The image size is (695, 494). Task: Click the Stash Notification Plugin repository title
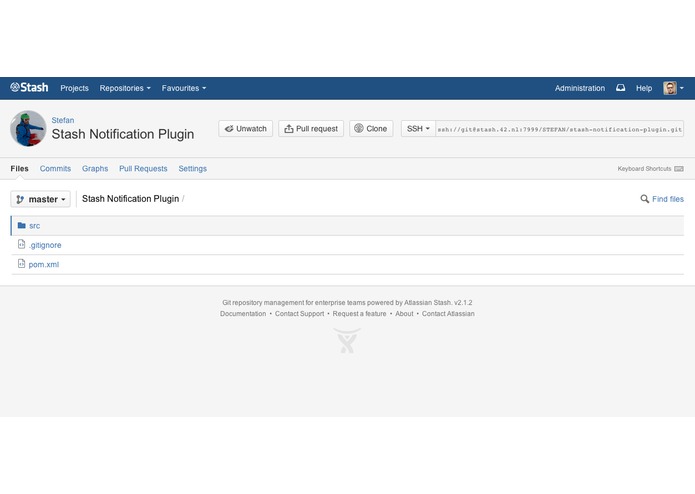[123, 134]
